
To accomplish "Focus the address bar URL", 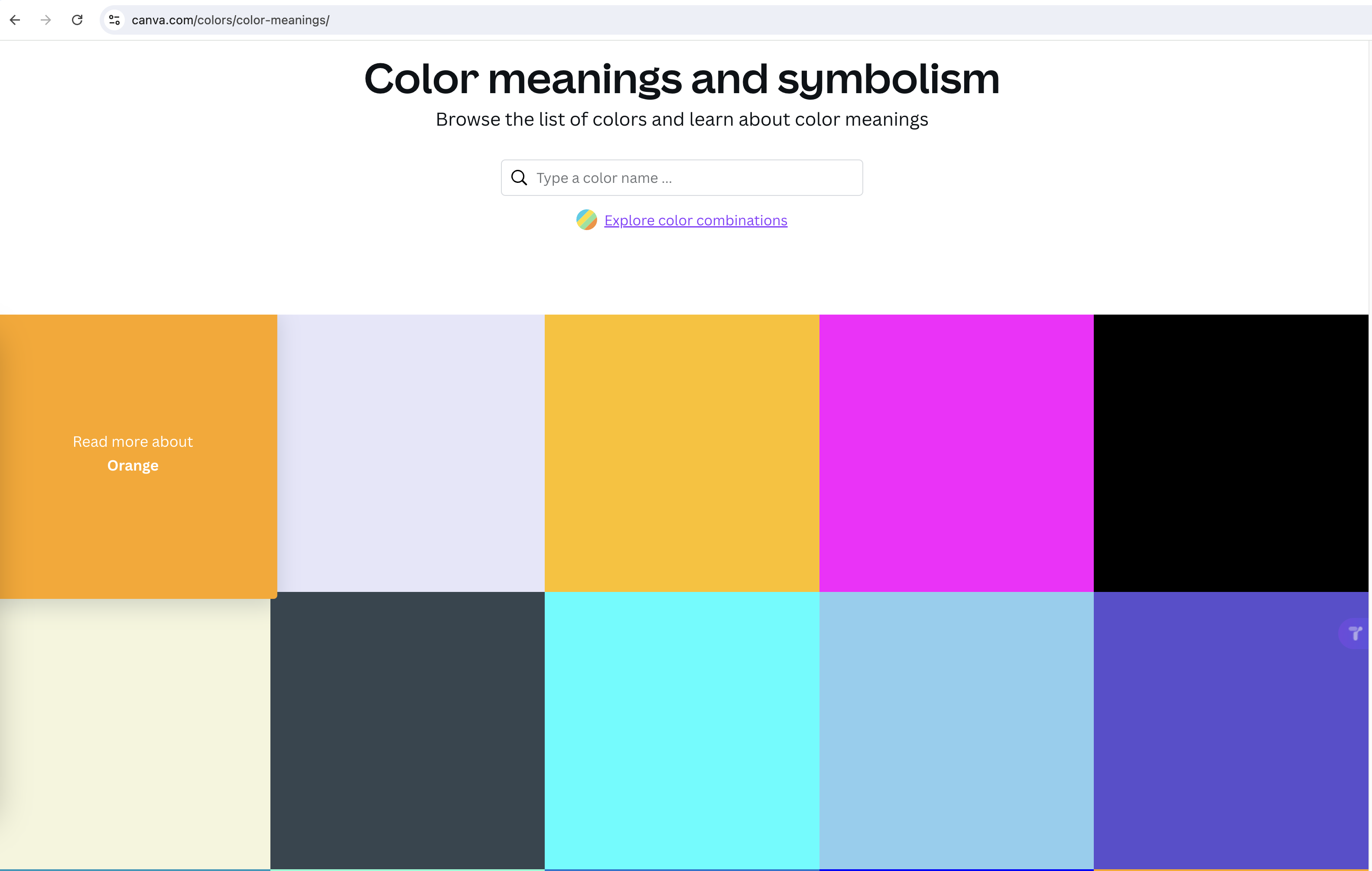I will (230, 20).
